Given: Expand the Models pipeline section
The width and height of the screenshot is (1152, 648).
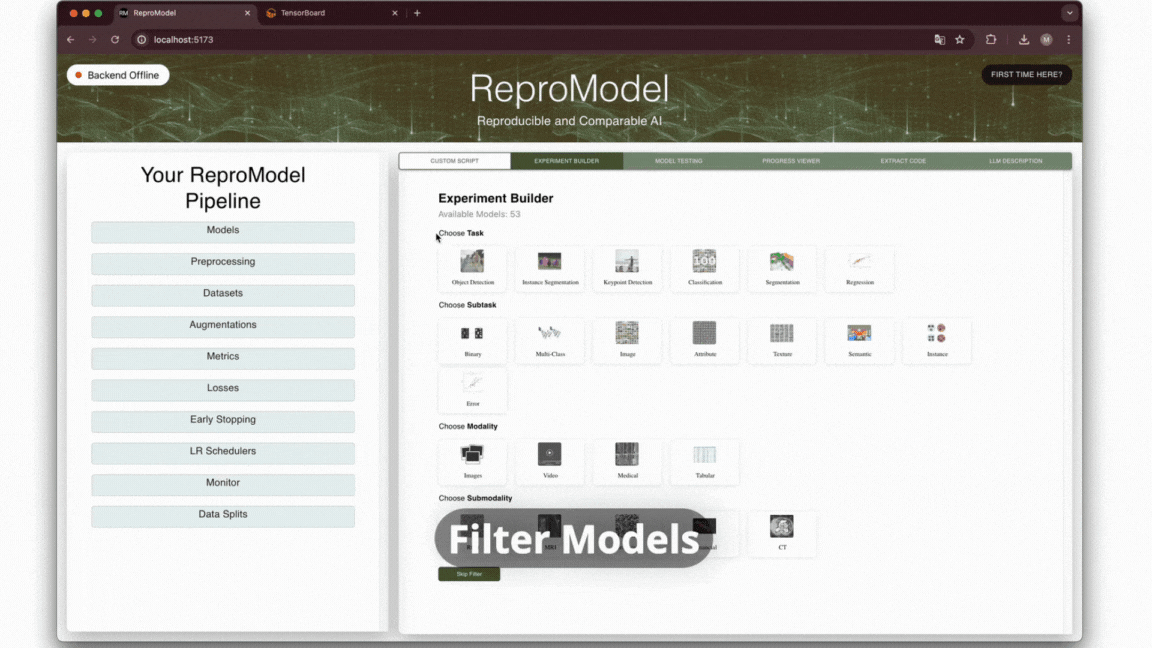Looking at the screenshot, I should pos(223,231).
